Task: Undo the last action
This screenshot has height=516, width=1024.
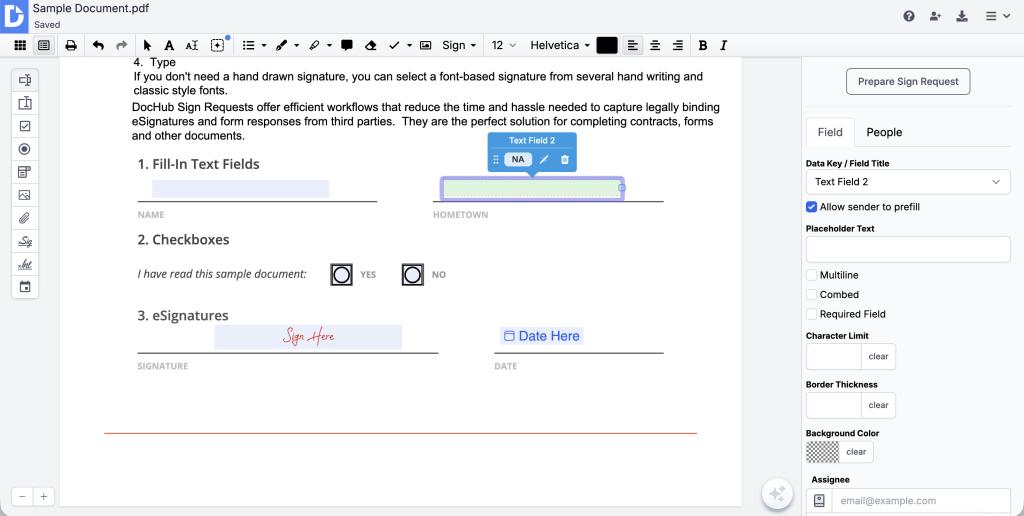Action: tap(98, 45)
